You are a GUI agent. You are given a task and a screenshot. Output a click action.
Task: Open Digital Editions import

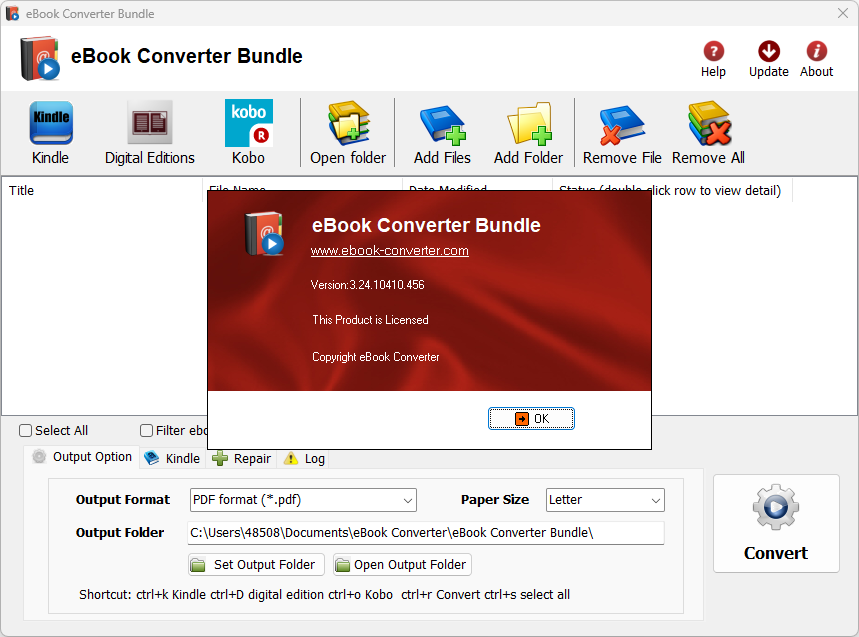(x=150, y=133)
